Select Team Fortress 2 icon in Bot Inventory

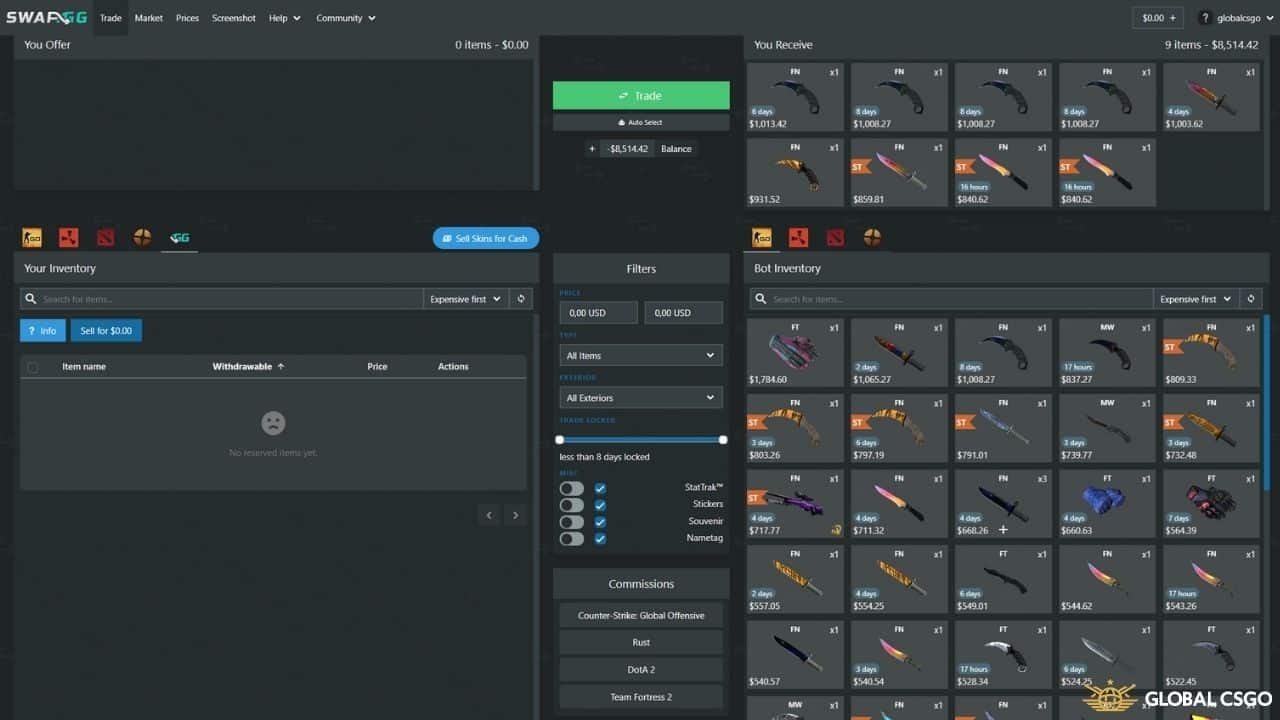(x=873, y=237)
